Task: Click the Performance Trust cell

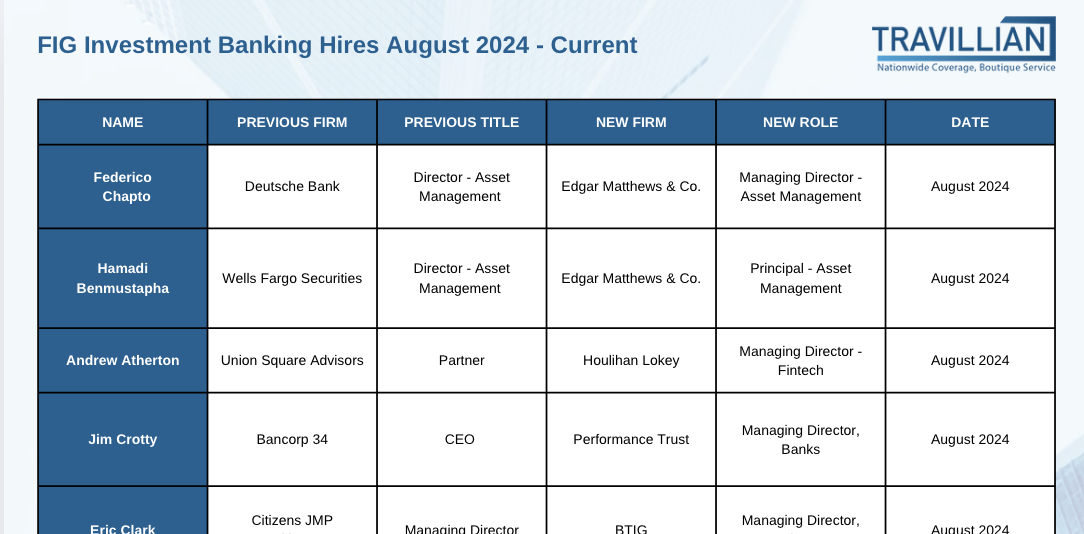Action: pos(631,439)
